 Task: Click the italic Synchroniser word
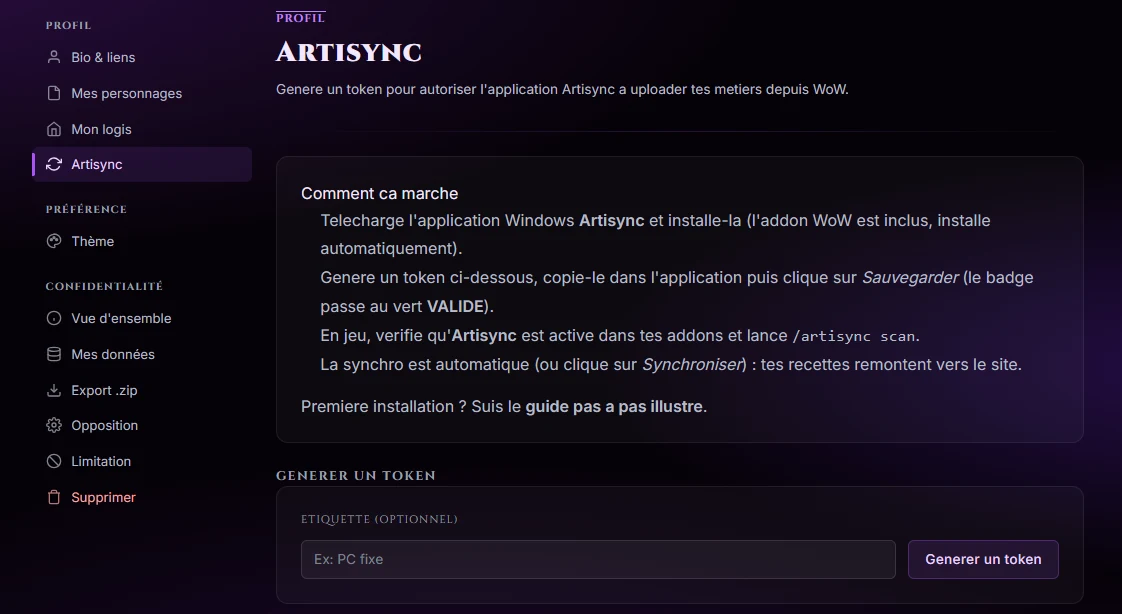(x=692, y=364)
